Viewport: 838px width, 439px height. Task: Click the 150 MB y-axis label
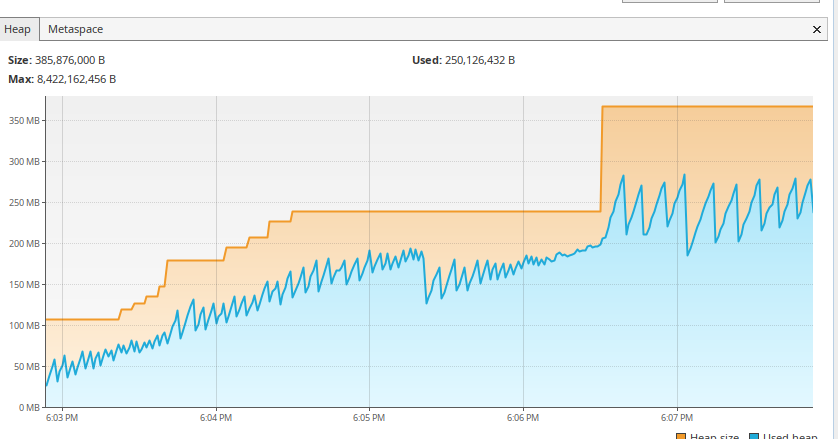point(24,284)
